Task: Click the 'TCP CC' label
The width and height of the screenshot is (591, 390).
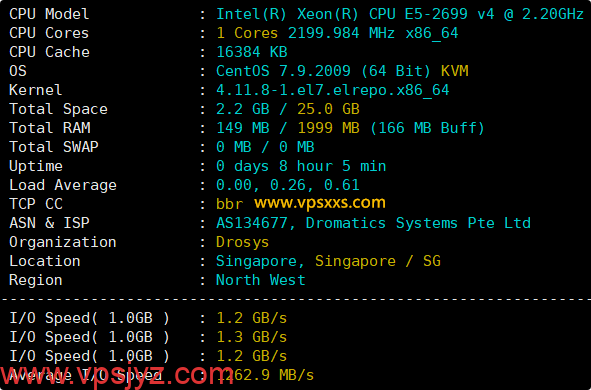Action: 36,204
